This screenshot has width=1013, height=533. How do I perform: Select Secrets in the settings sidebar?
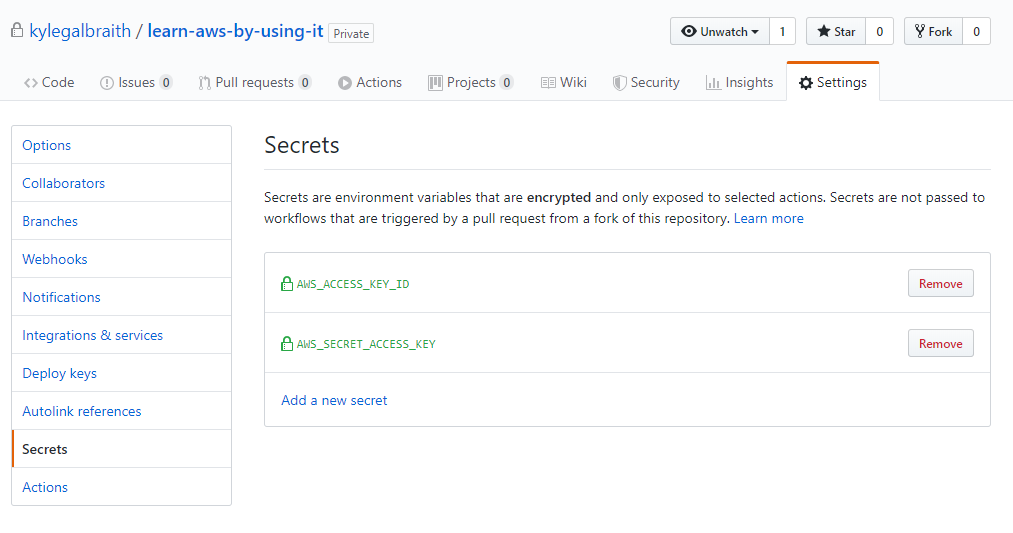121,449
